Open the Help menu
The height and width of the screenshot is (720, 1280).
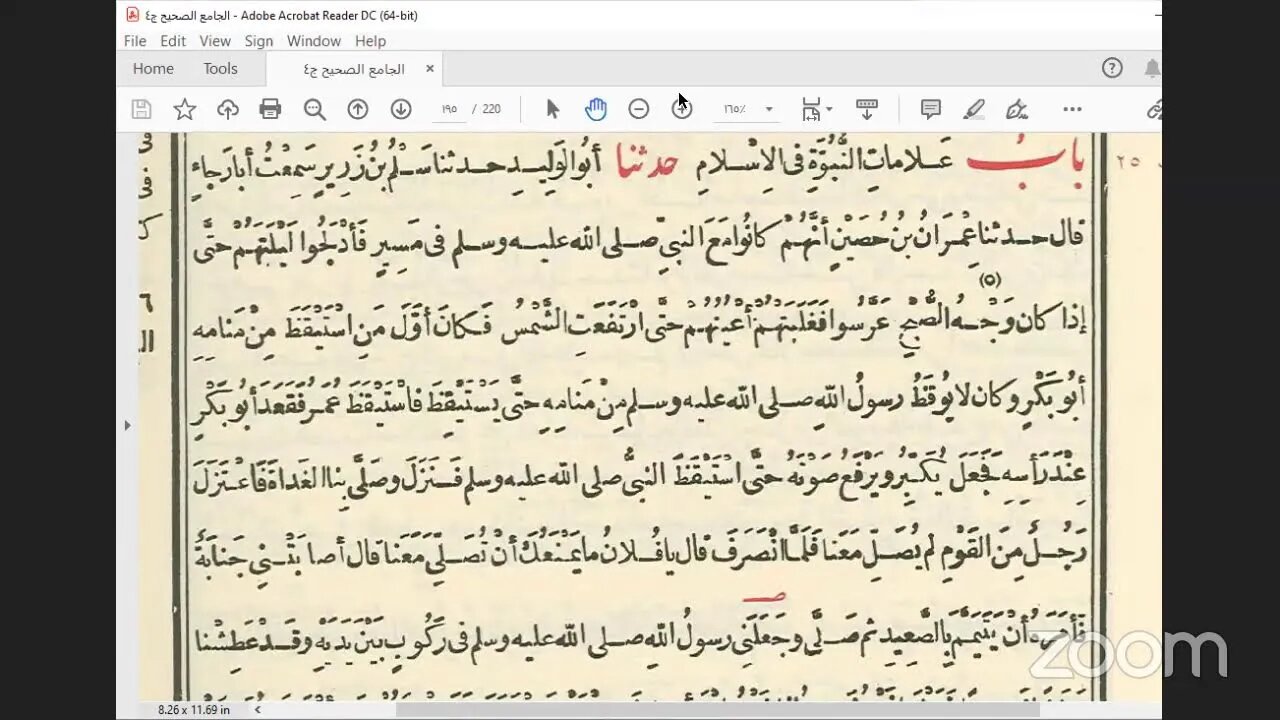tap(370, 41)
